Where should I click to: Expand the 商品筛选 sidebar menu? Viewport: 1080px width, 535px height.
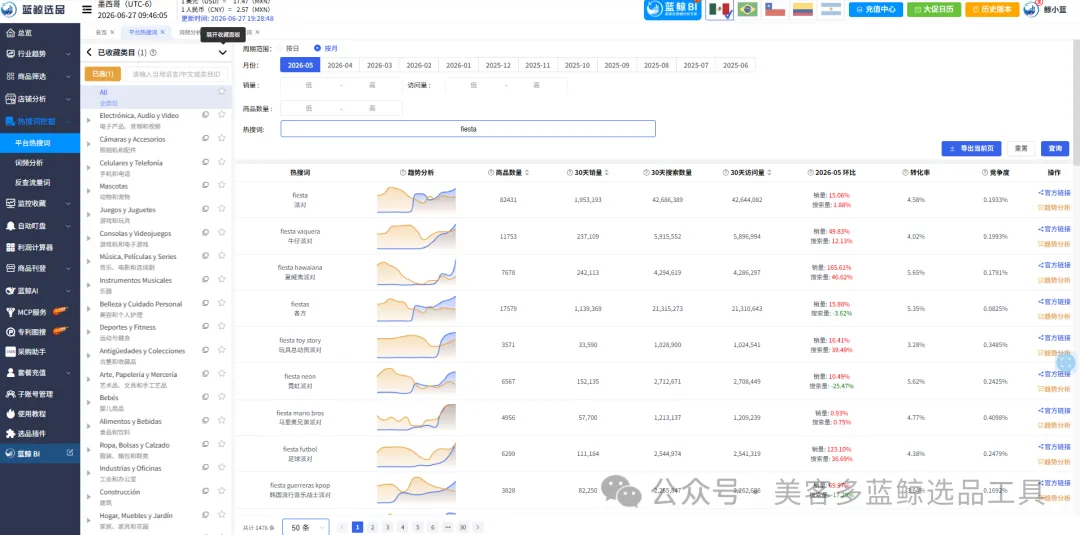click(40, 76)
